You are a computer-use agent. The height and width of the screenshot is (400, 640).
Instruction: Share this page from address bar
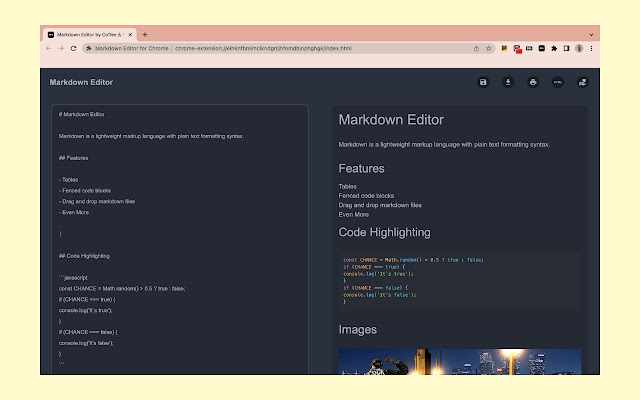tap(476, 48)
